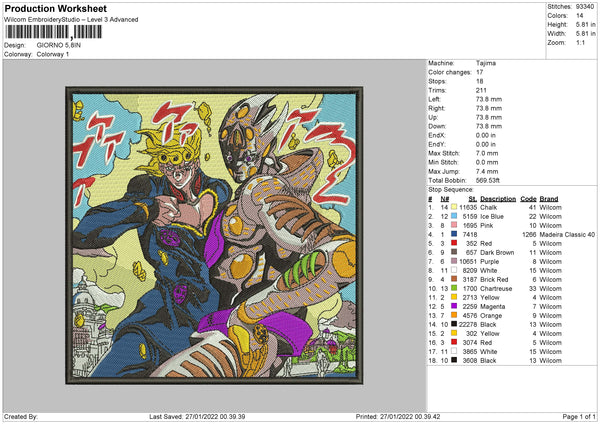Click the Color changes value '17'
Screen dimensions: 600x424
click(479, 72)
